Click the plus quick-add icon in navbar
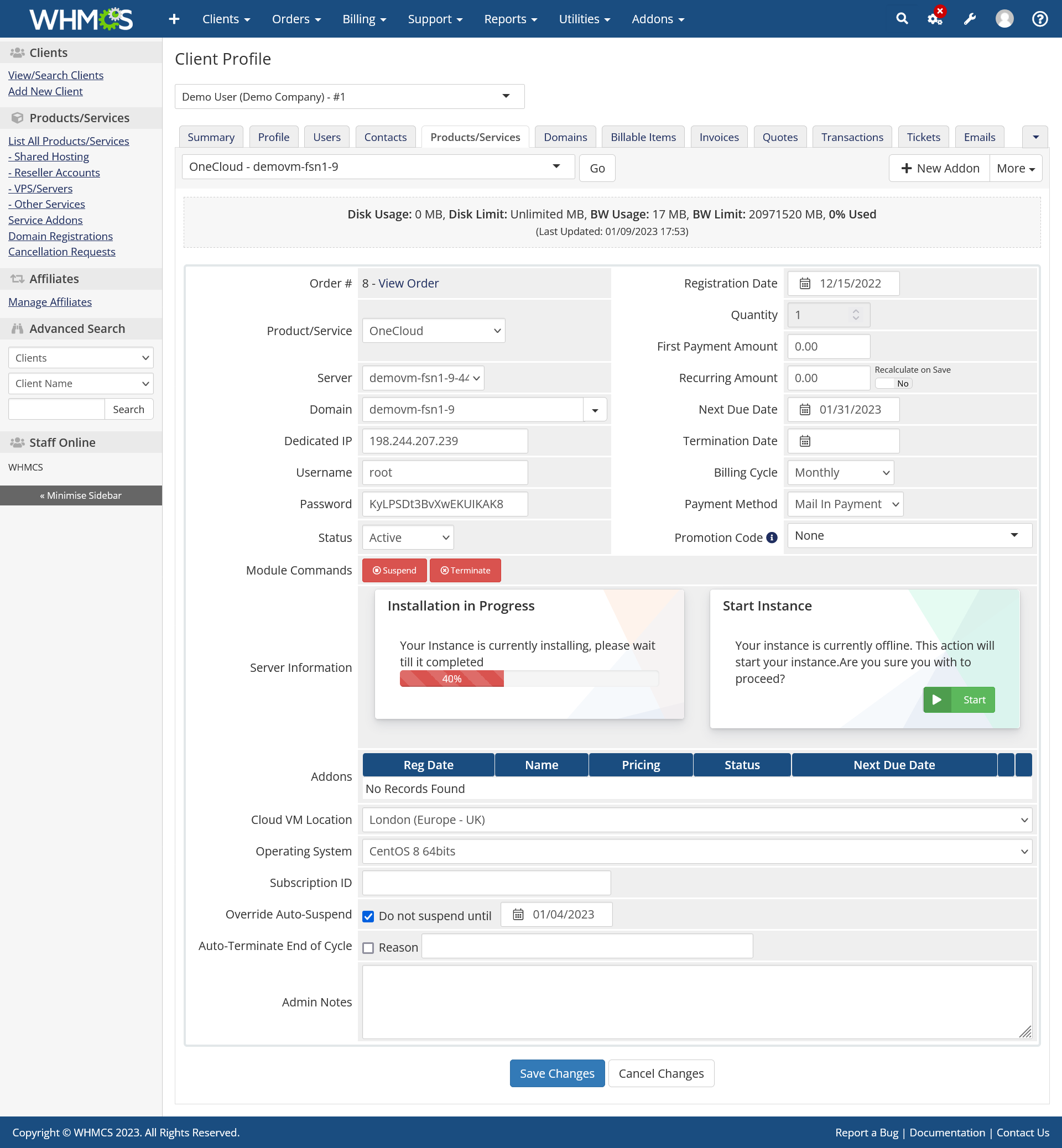Image resolution: width=1062 pixels, height=1148 pixels. coord(174,19)
